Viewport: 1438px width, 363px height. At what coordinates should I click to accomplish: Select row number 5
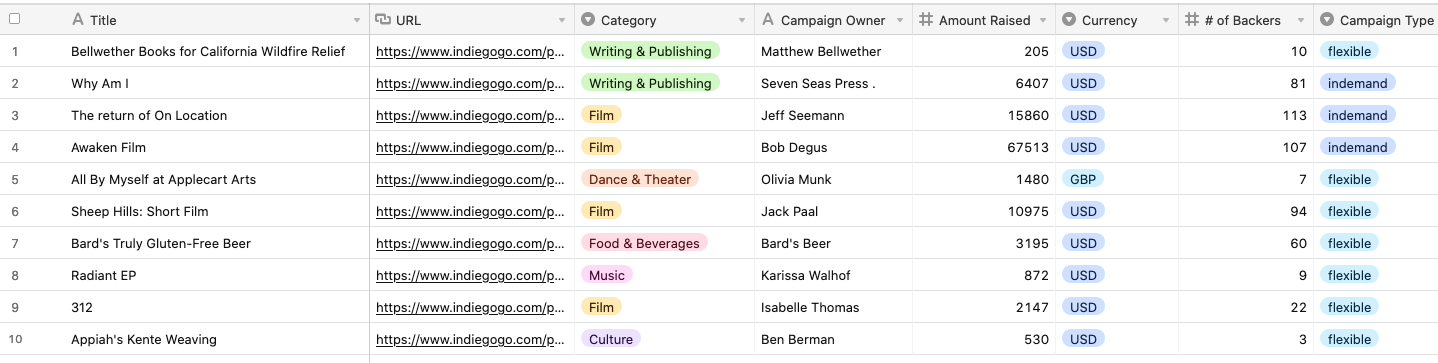[14, 179]
